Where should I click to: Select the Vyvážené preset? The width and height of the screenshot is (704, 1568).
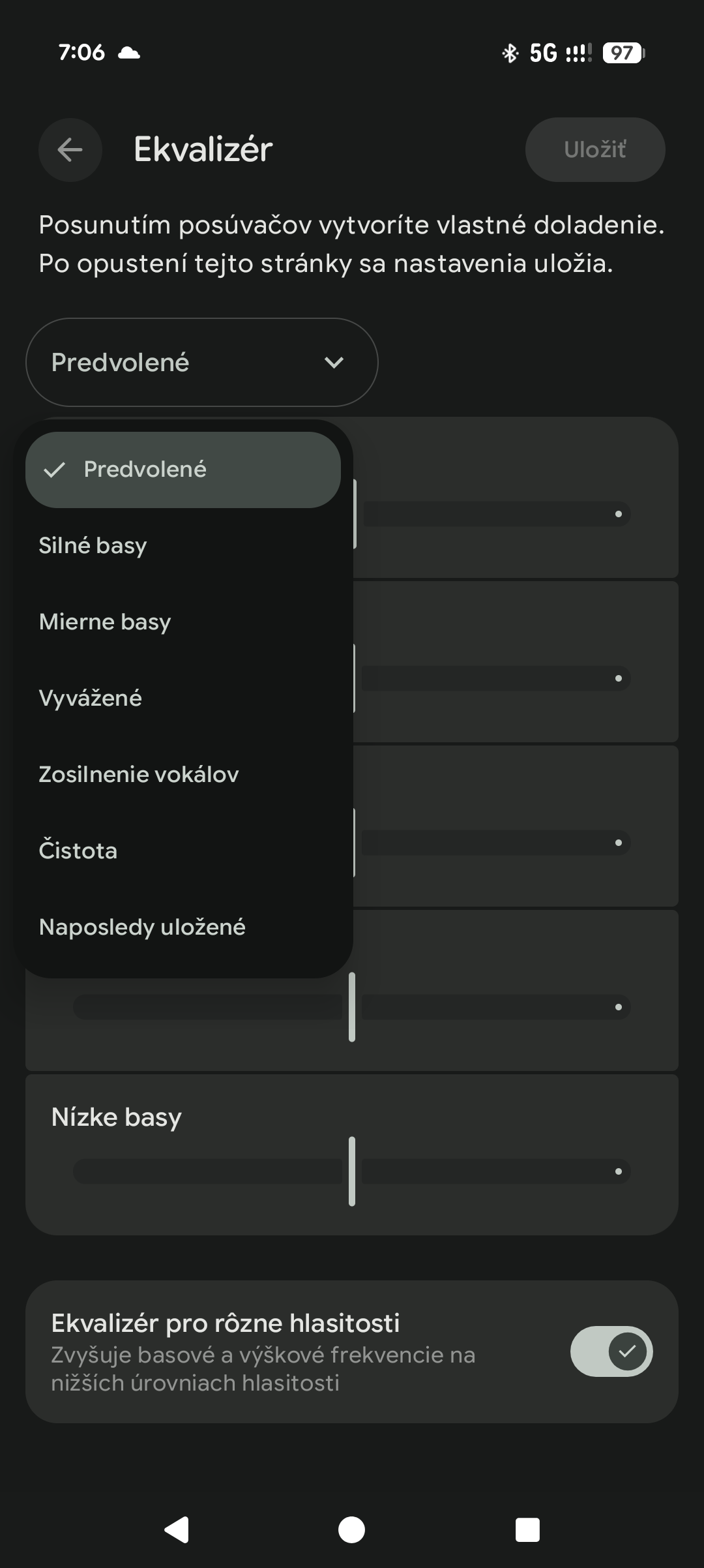tap(91, 698)
